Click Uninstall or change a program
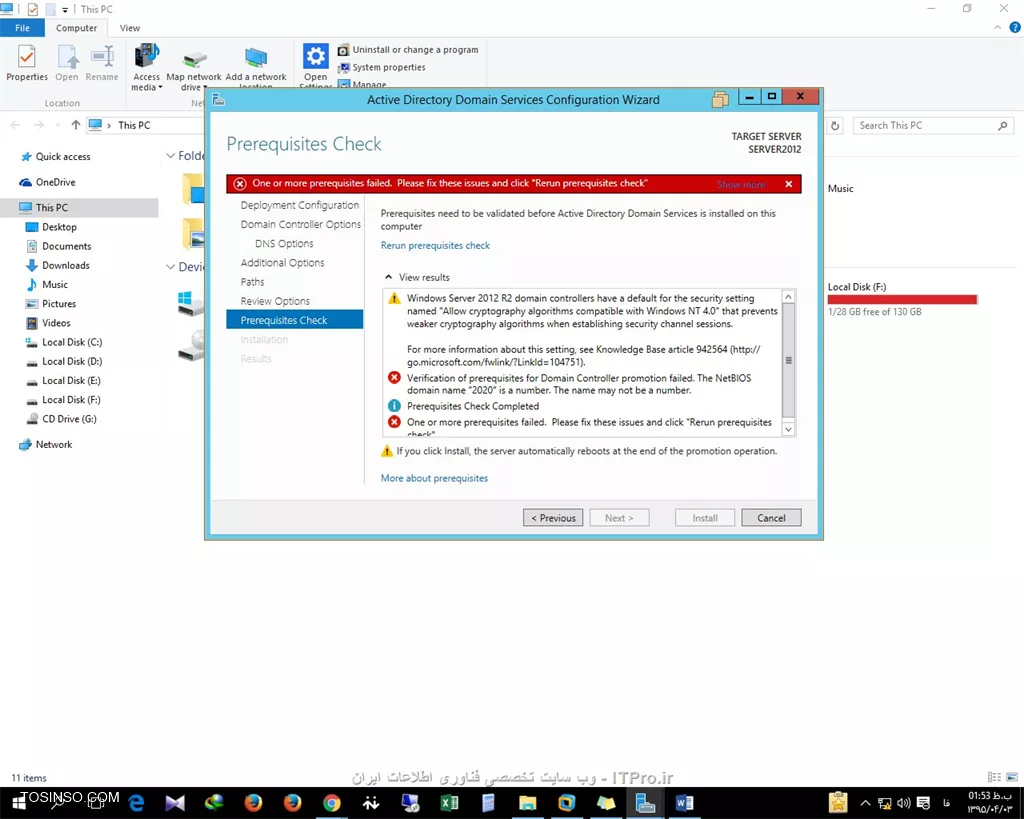 click(x=408, y=50)
